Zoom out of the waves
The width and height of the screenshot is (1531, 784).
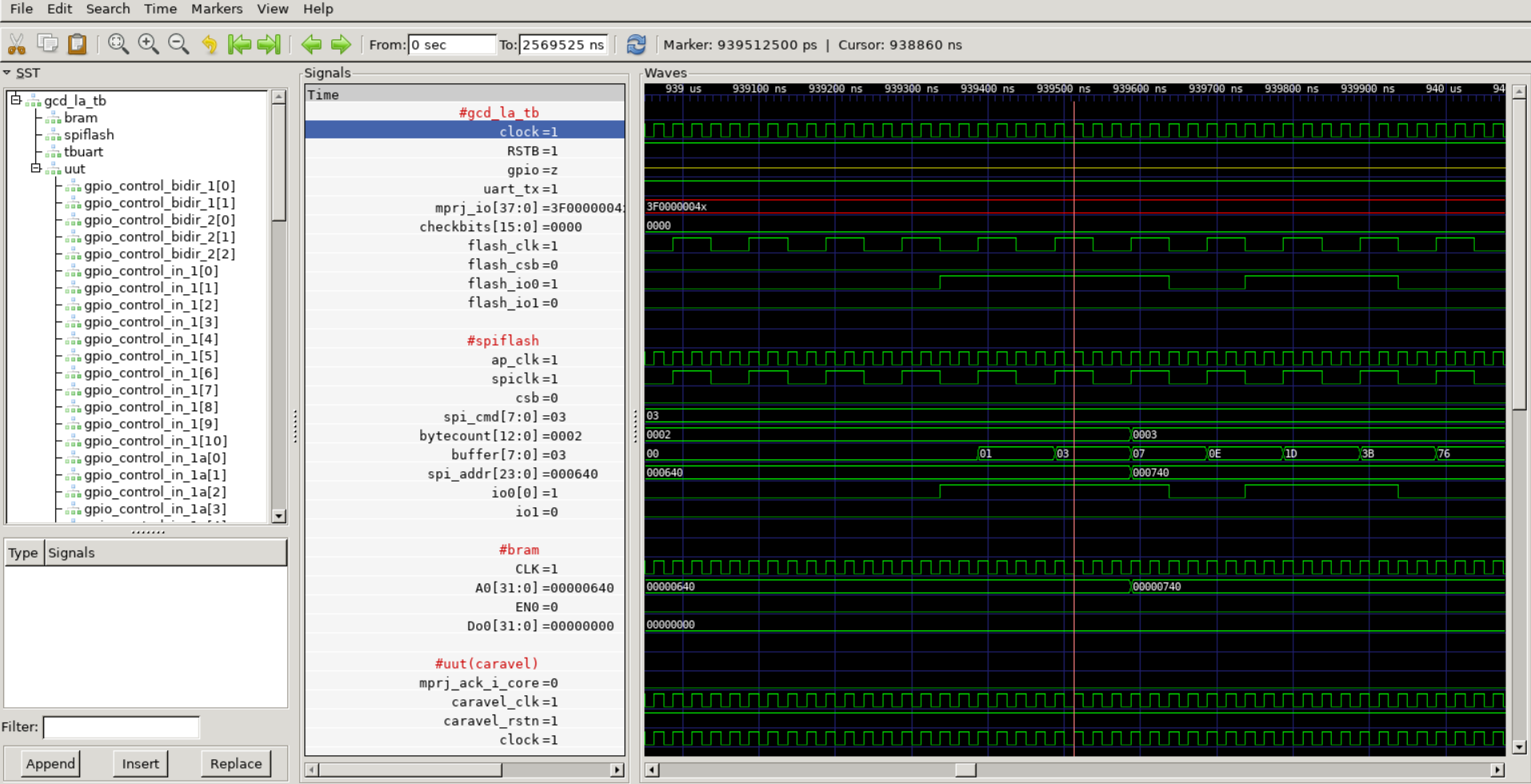[x=176, y=45]
